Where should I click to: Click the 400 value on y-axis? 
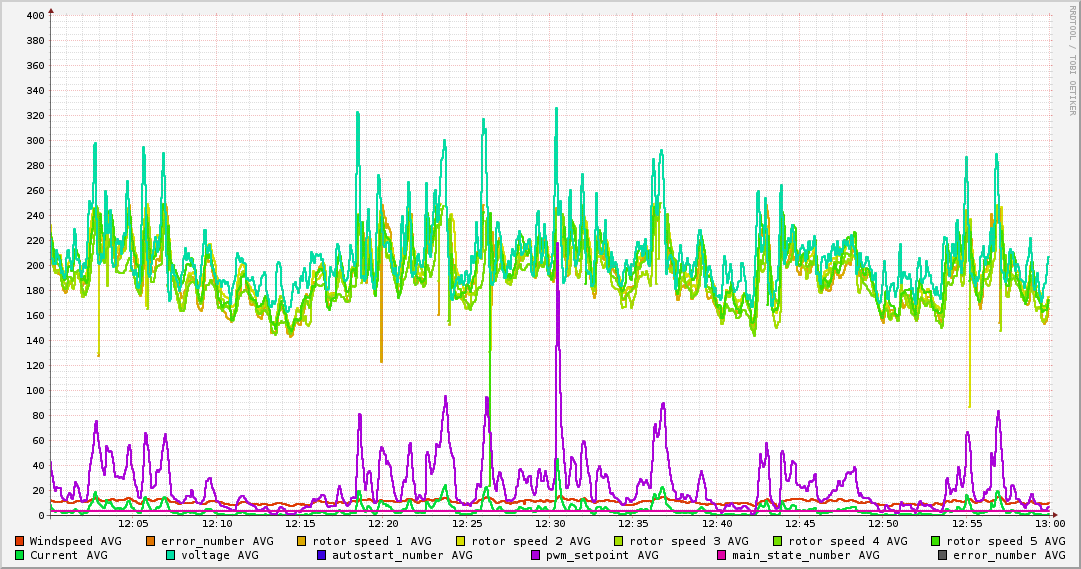[35, 15]
